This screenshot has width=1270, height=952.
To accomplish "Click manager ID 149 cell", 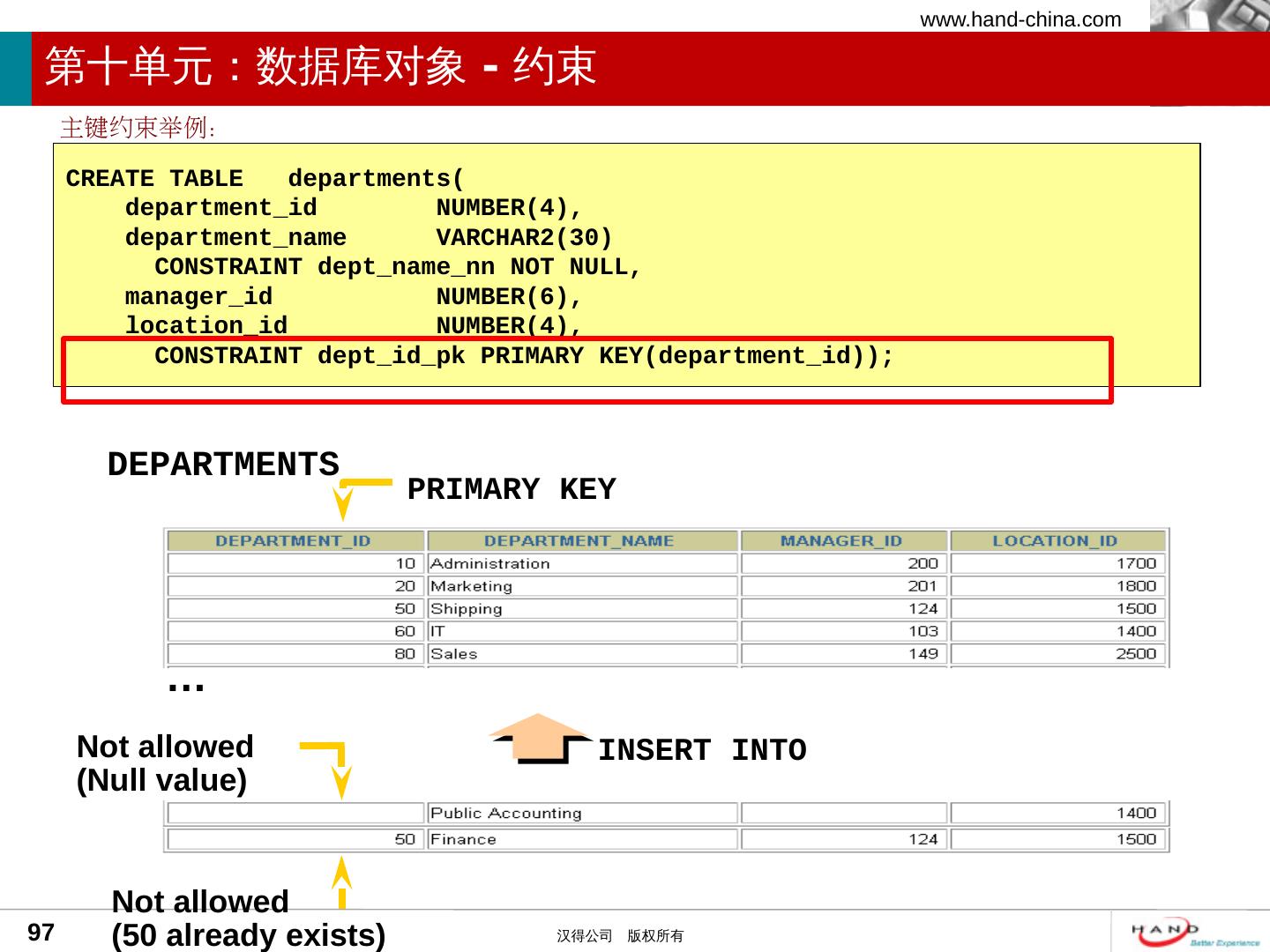I will pos(844,654).
